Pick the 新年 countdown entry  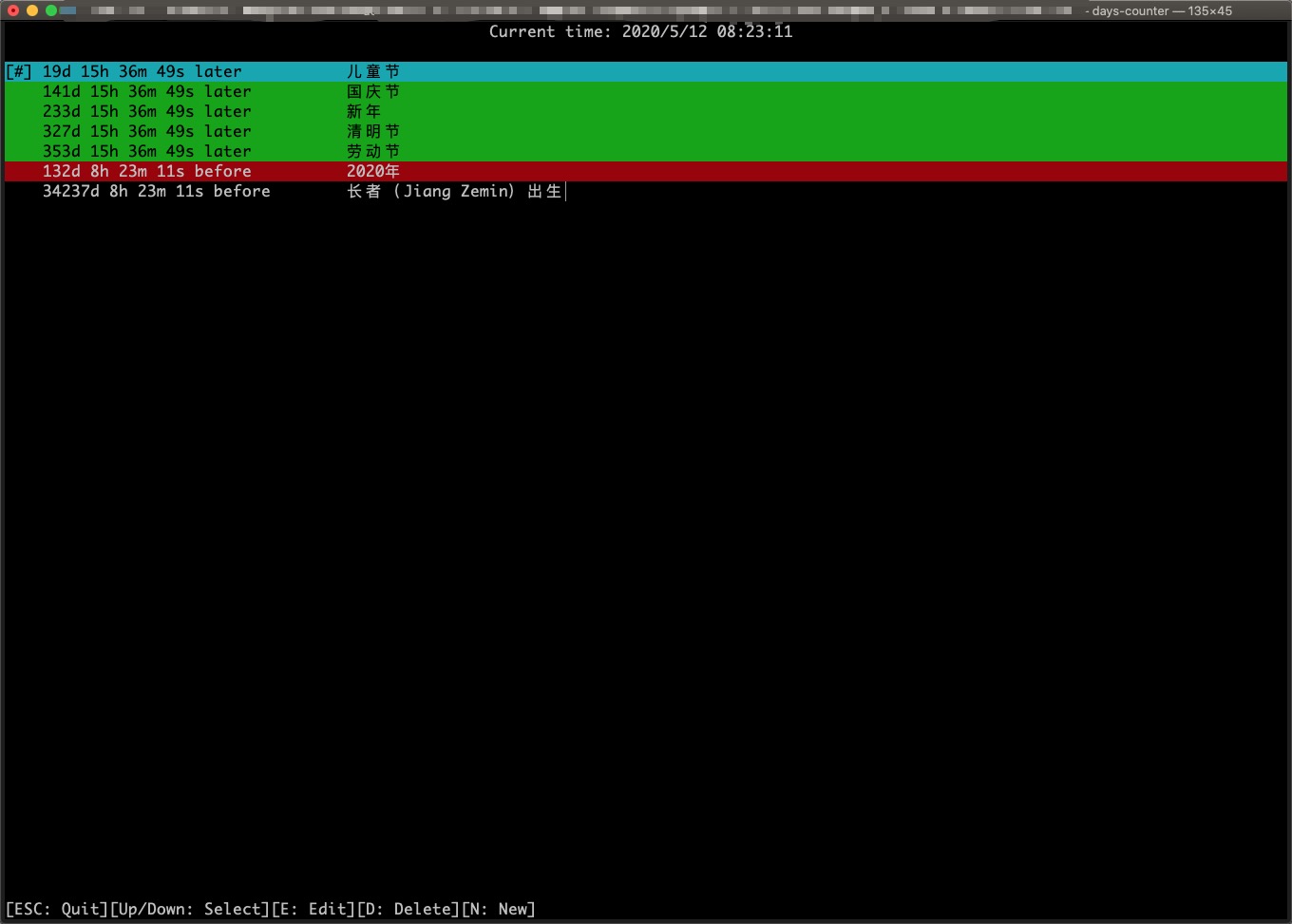coord(363,112)
